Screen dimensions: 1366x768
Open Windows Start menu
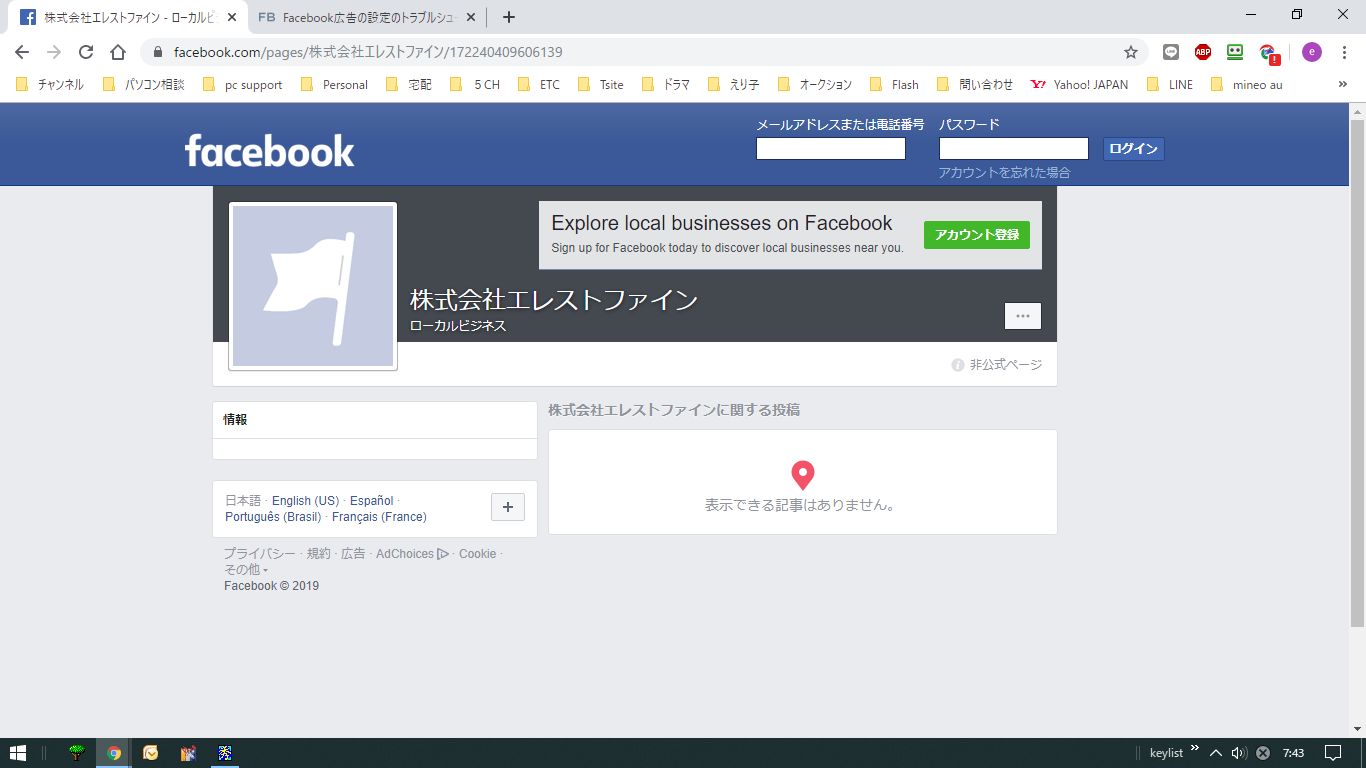click(x=17, y=753)
